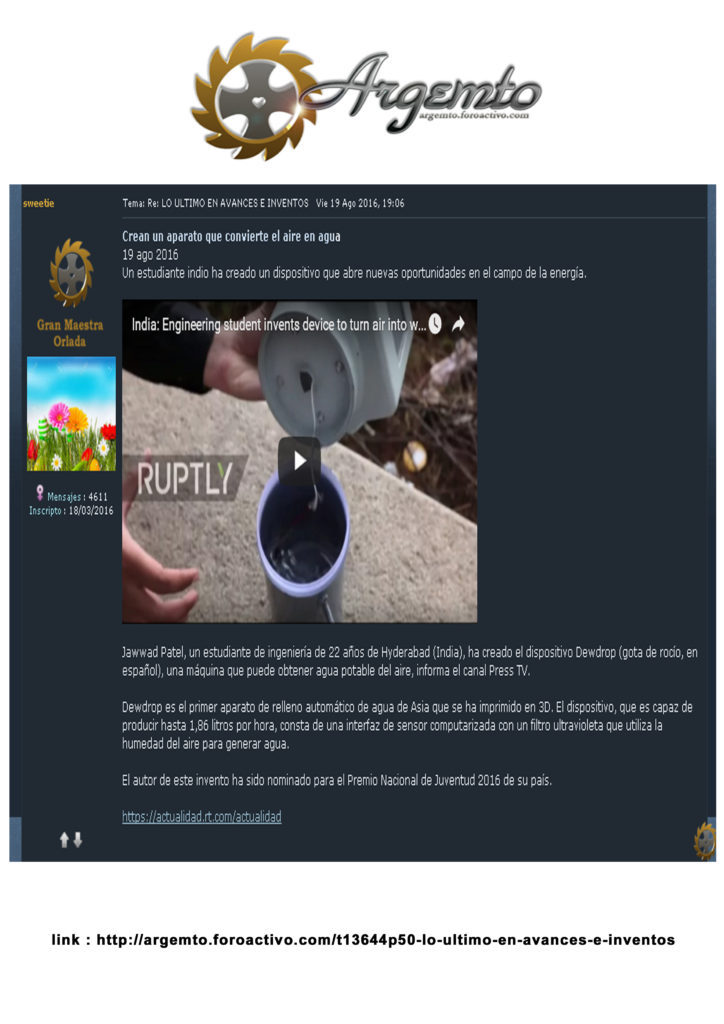Open the video title link text

click(x=279, y=325)
